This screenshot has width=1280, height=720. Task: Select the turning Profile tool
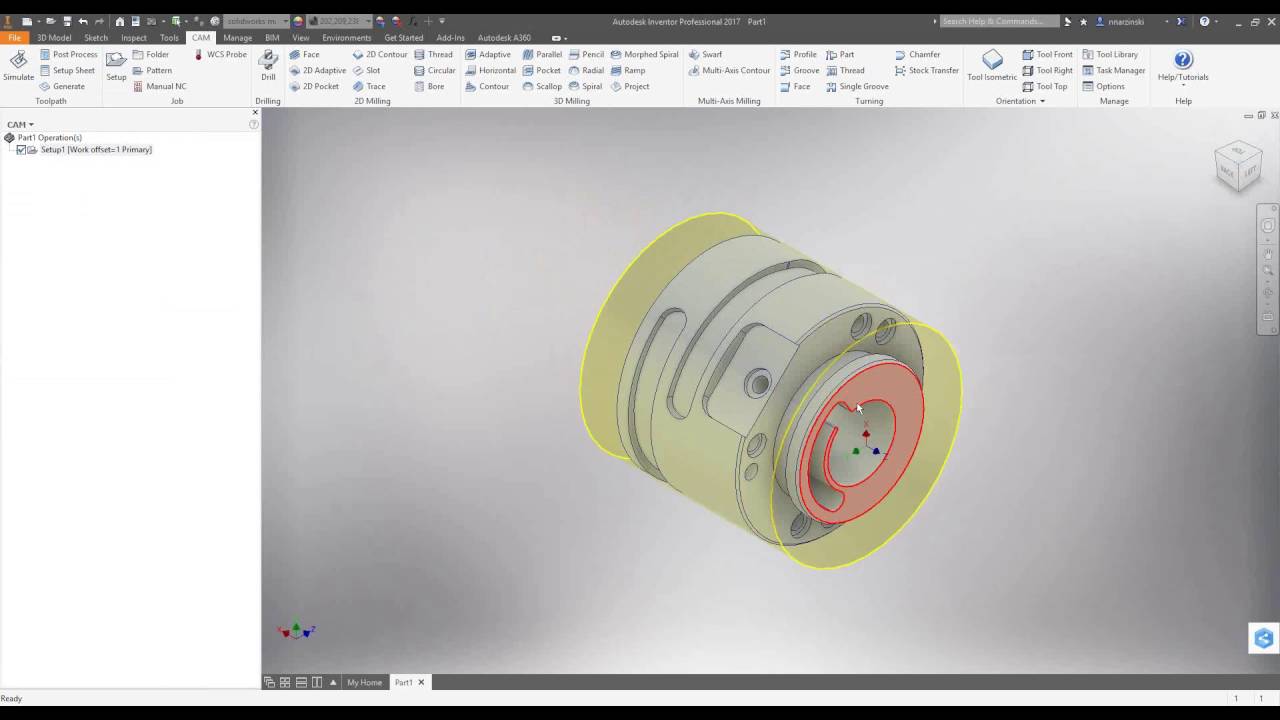(x=798, y=54)
